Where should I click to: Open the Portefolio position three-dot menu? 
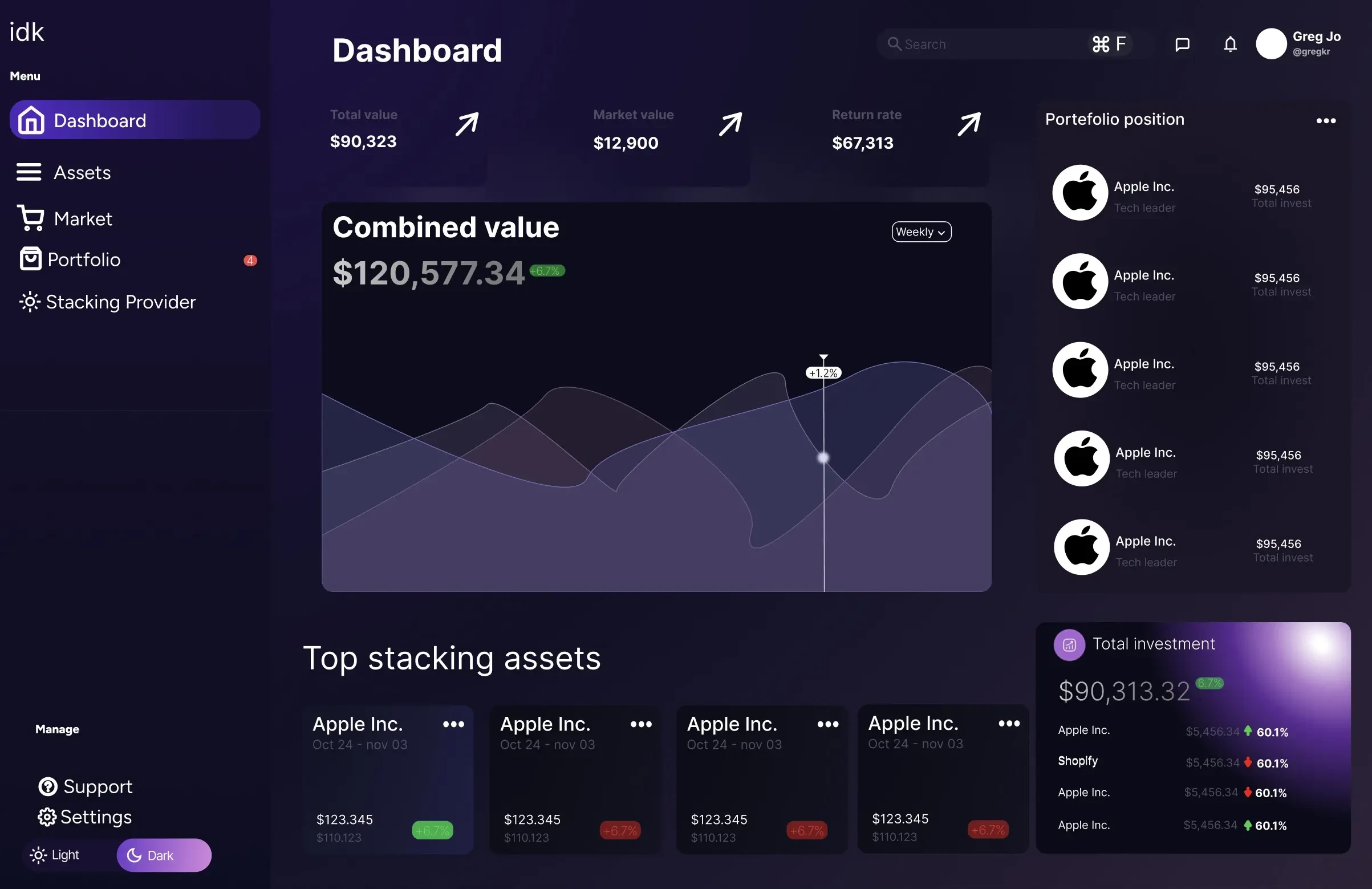coord(1325,121)
